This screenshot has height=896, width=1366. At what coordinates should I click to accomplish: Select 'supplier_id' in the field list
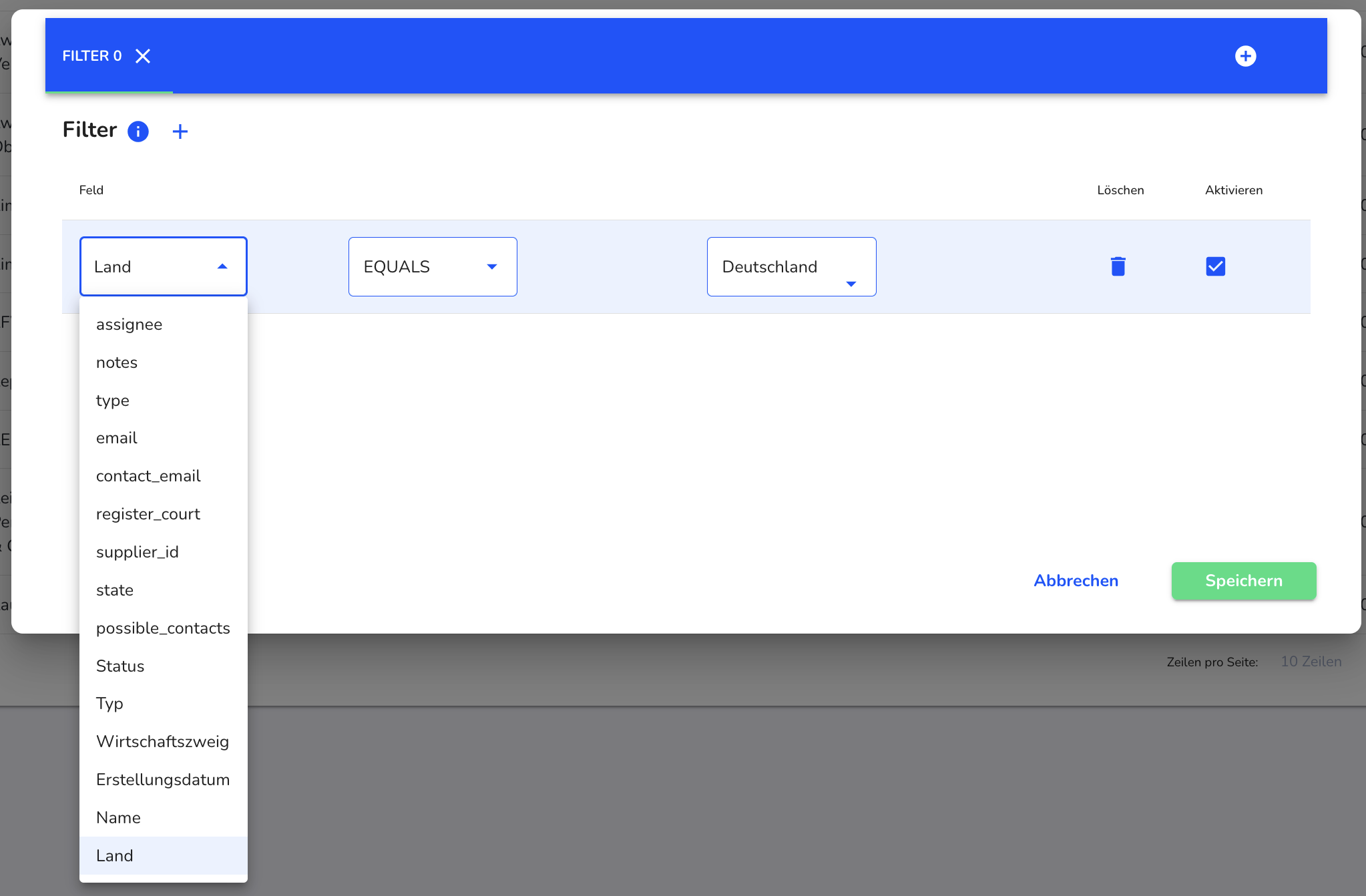click(164, 552)
